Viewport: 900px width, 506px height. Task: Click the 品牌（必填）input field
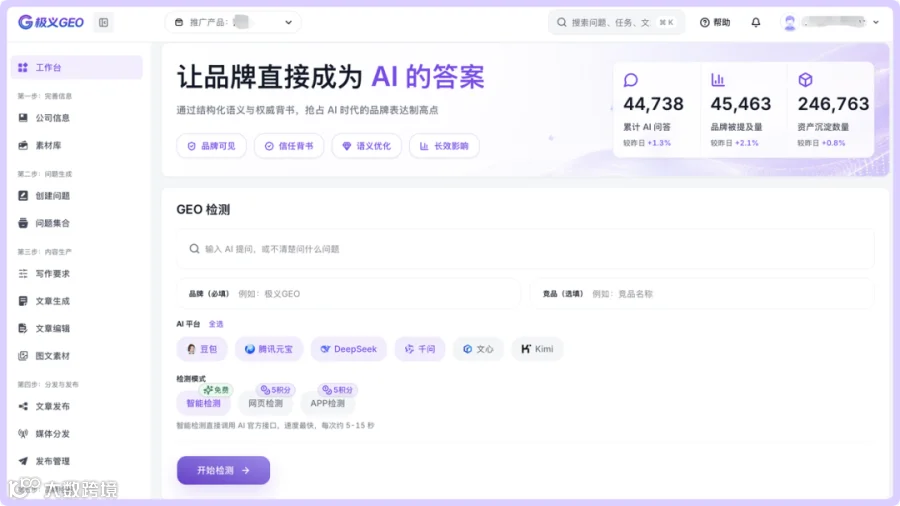click(348, 294)
